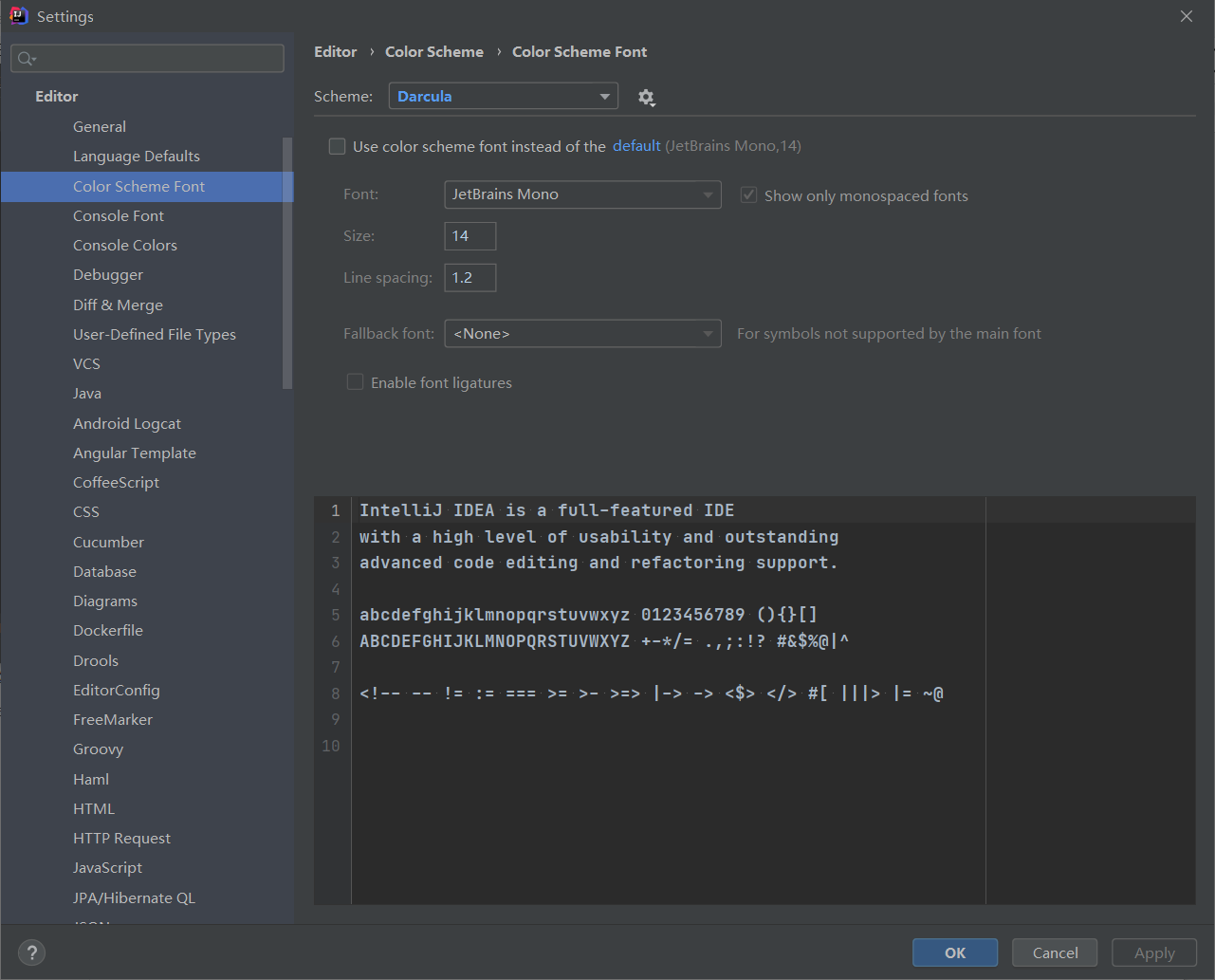Viewport: 1215px width, 980px height.
Task: Open the Scheme Darcula dropdown
Action: click(504, 96)
